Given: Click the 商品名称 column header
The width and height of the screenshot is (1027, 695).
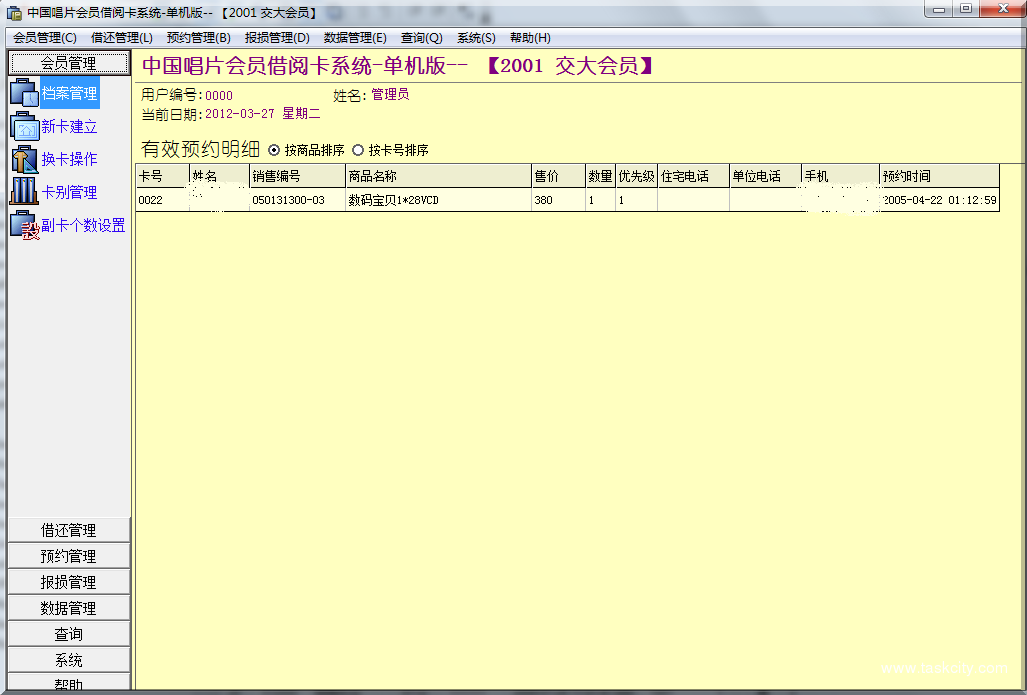Looking at the screenshot, I should [437, 176].
